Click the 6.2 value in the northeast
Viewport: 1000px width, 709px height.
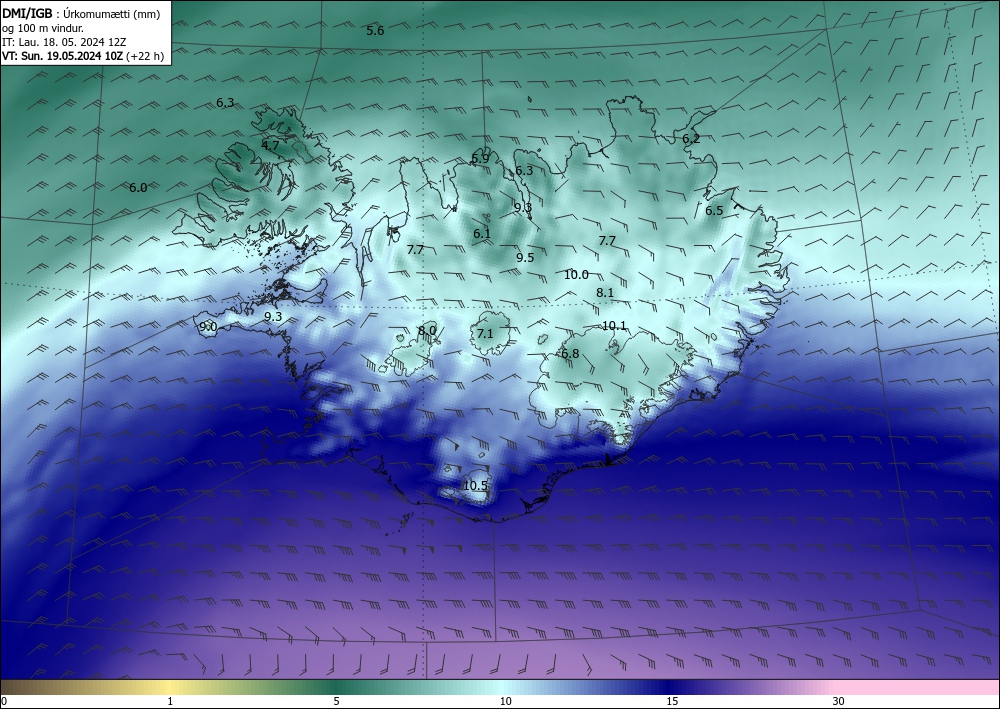pyautogui.click(x=691, y=138)
